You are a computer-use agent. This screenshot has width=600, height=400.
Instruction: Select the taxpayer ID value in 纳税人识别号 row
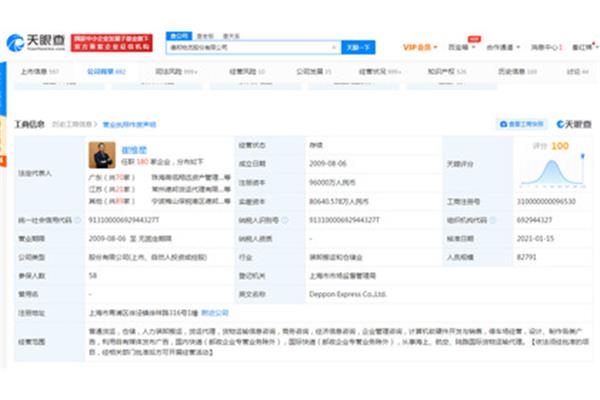point(344,220)
